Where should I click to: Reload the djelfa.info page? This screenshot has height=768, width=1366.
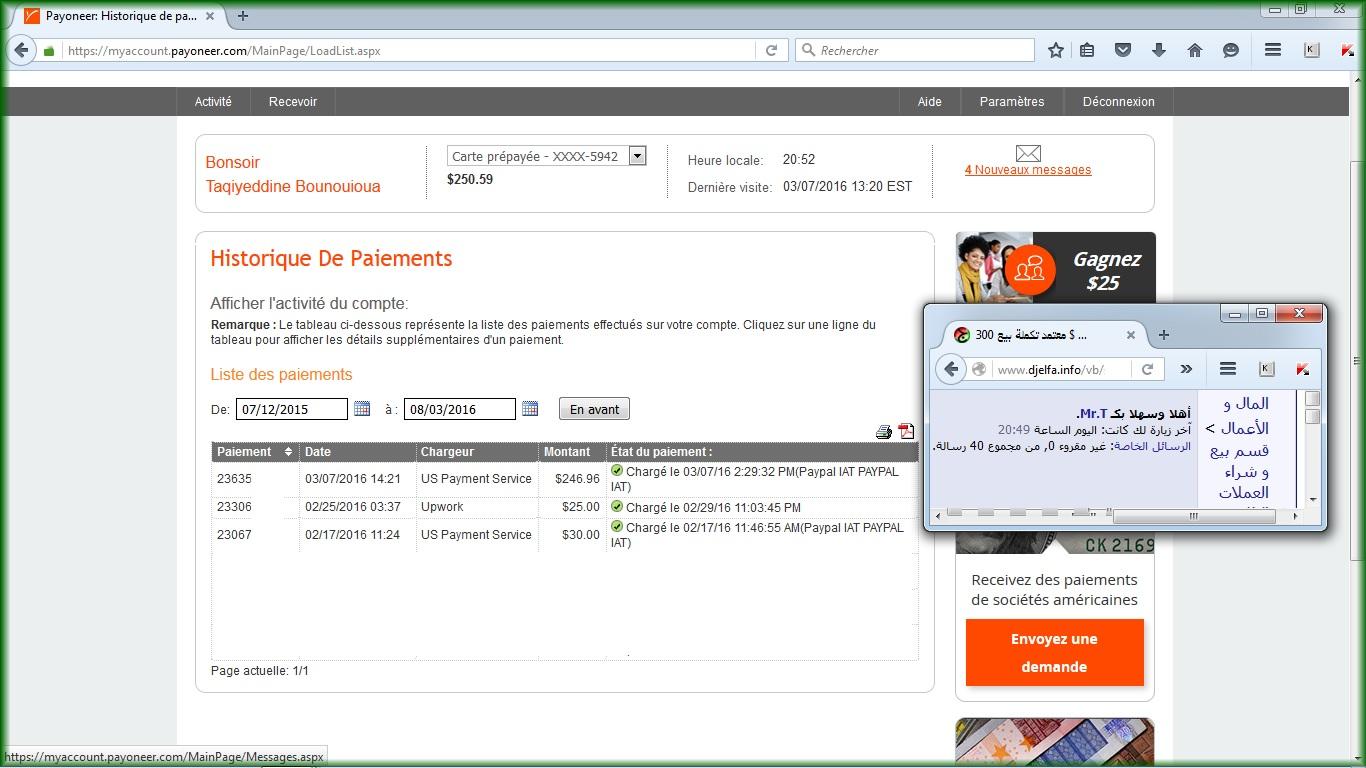point(1147,369)
